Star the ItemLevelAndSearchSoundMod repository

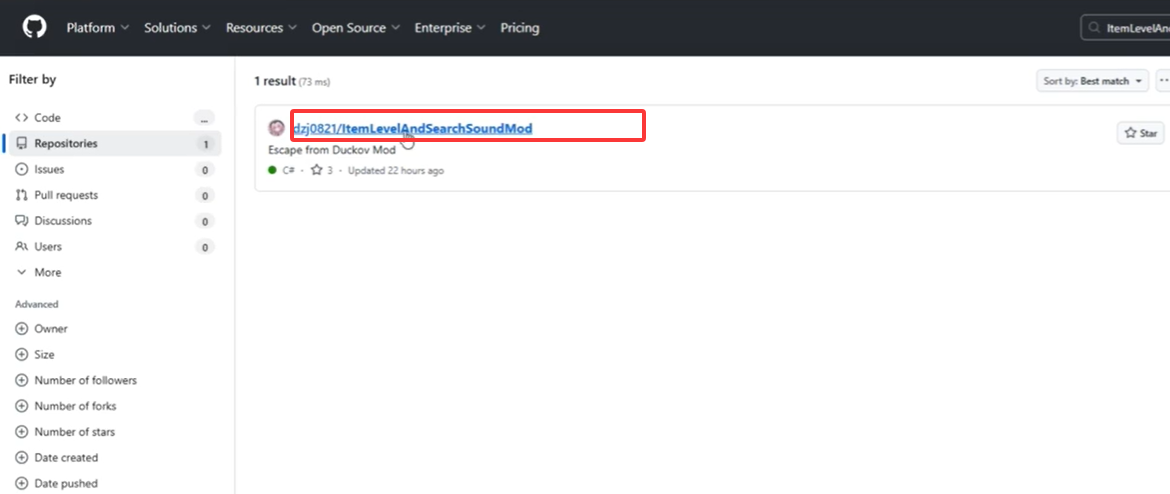(1140, 133)
